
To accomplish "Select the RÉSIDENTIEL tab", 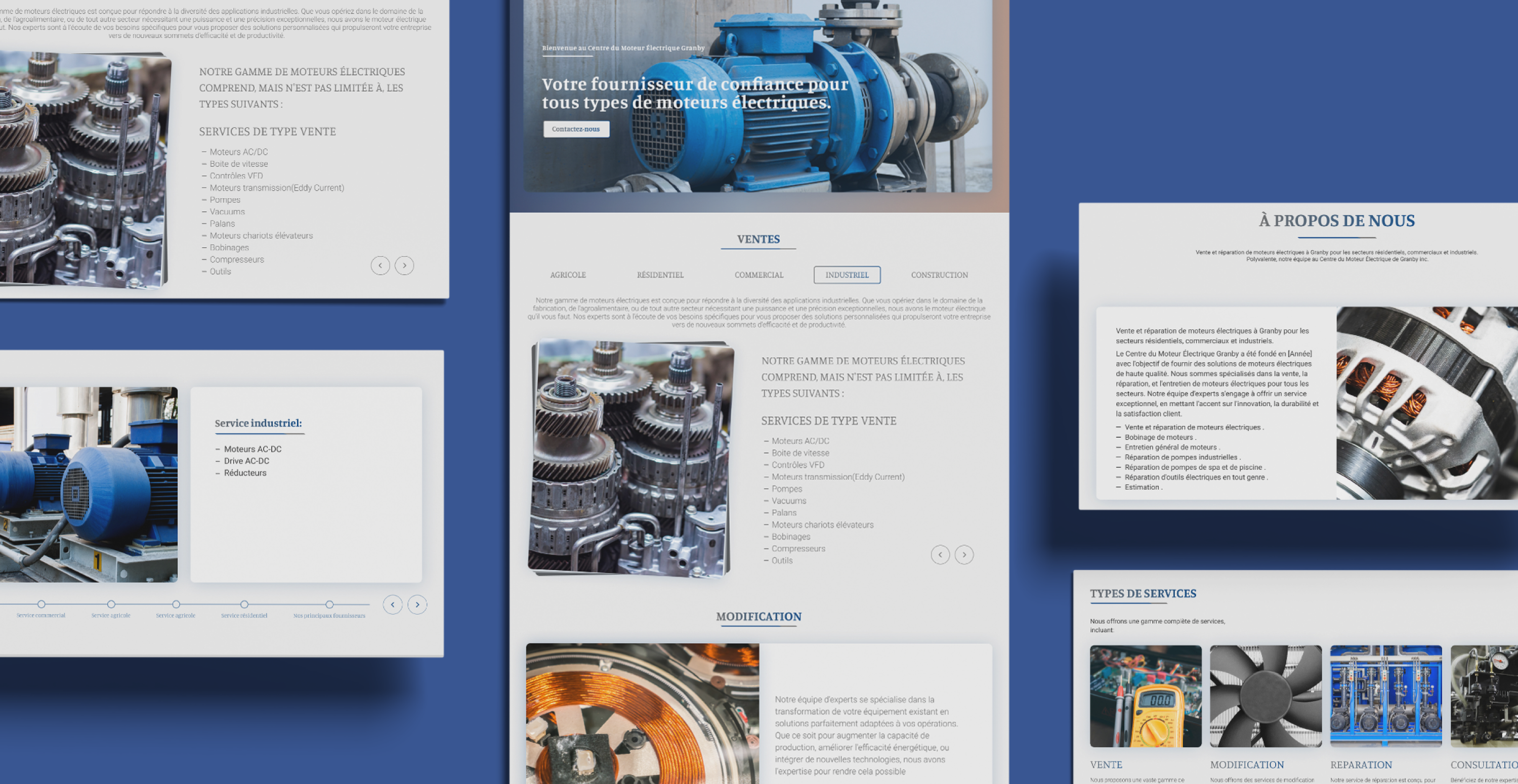I will [660, 275].
